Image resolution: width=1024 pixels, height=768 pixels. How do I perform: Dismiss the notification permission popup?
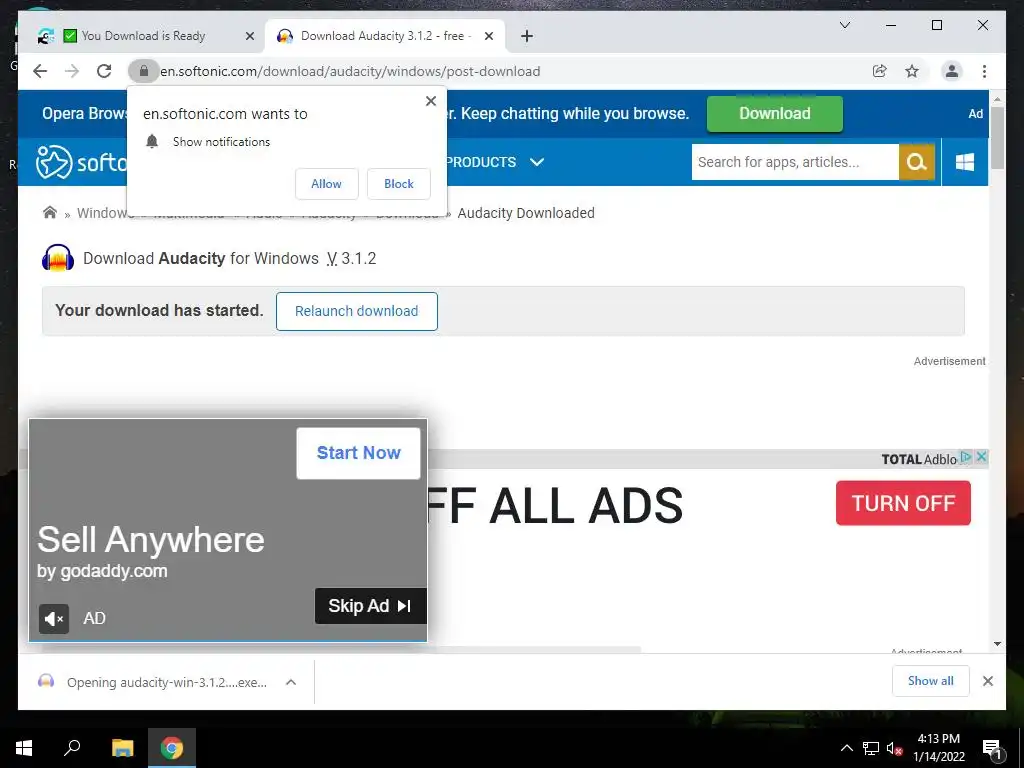pos(431,101)
